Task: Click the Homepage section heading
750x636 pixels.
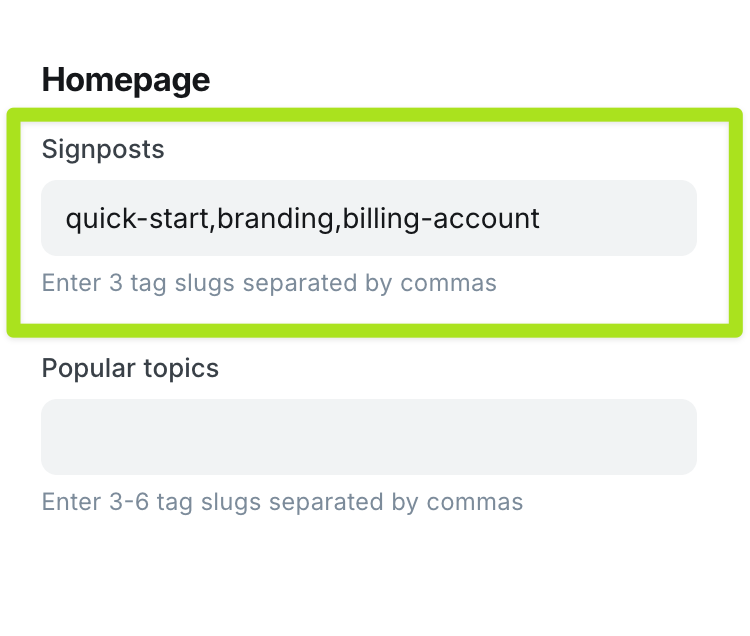Action: coord(126,79)
